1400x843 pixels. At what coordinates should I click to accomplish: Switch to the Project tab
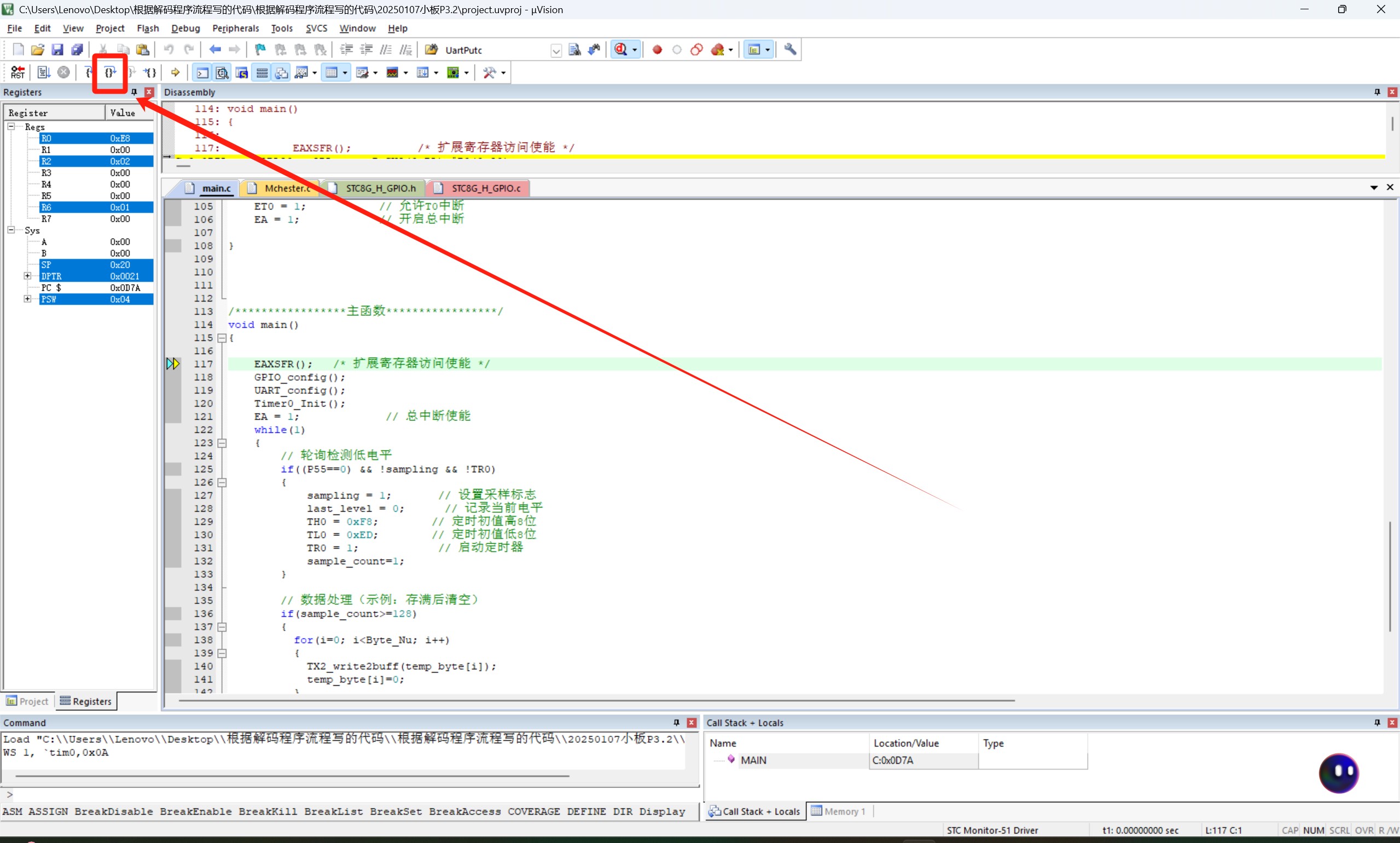[28, 701]
